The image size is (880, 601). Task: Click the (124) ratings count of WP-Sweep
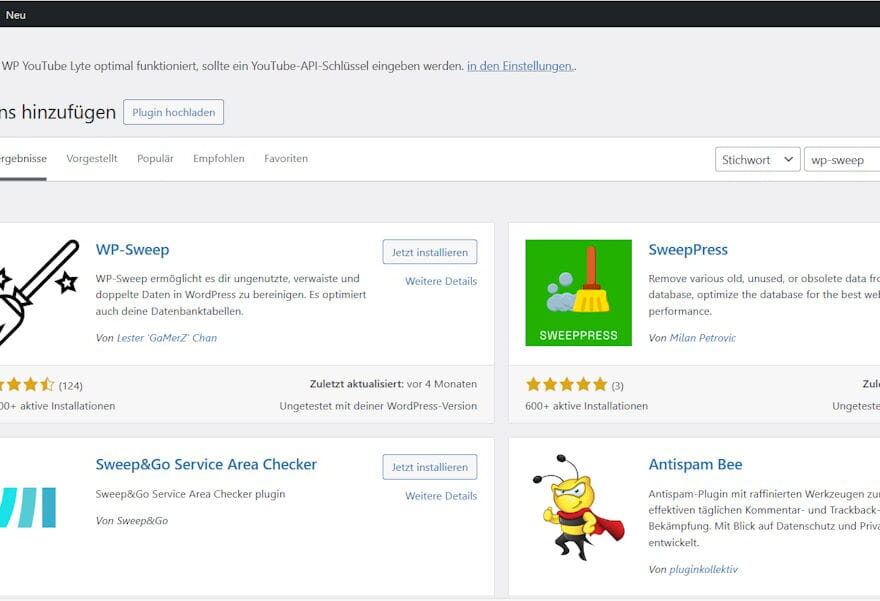(71, 386)
